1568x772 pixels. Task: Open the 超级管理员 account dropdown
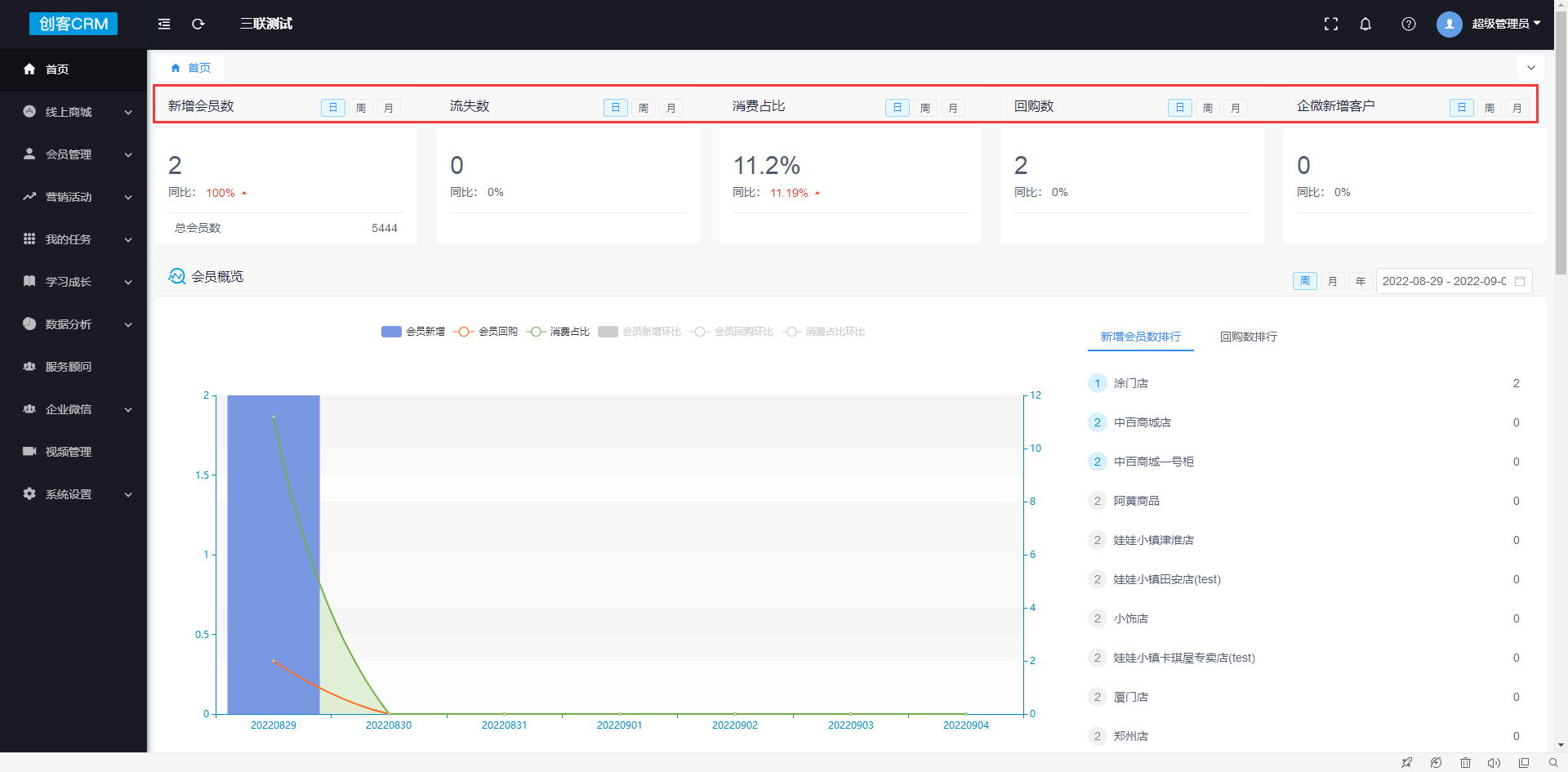pyautogui.click(x=1505, y=24)
